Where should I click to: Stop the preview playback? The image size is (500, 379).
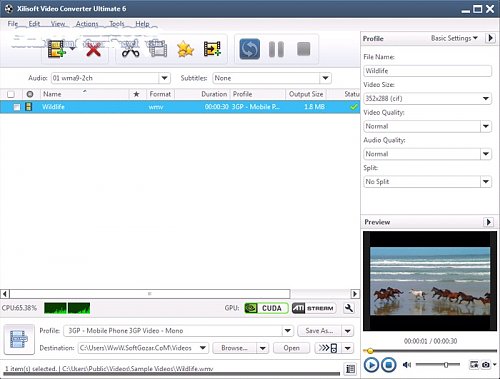(x=388, y=365)
